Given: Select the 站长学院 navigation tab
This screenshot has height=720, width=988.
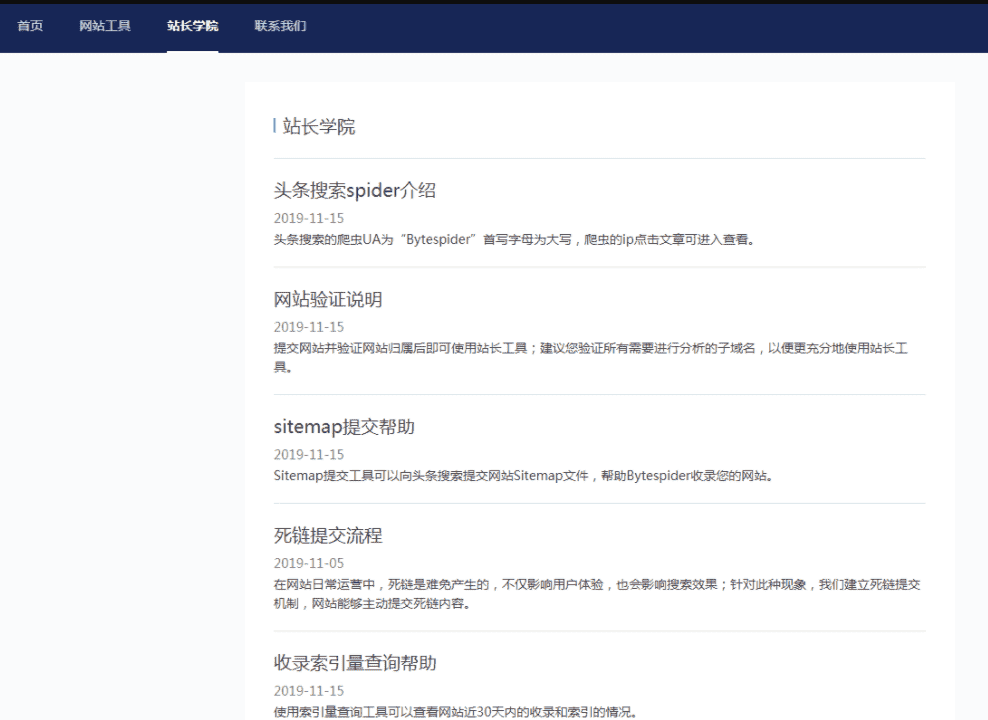Looking at the screenshot, I should pyautogui.click(x=192, y=26).
